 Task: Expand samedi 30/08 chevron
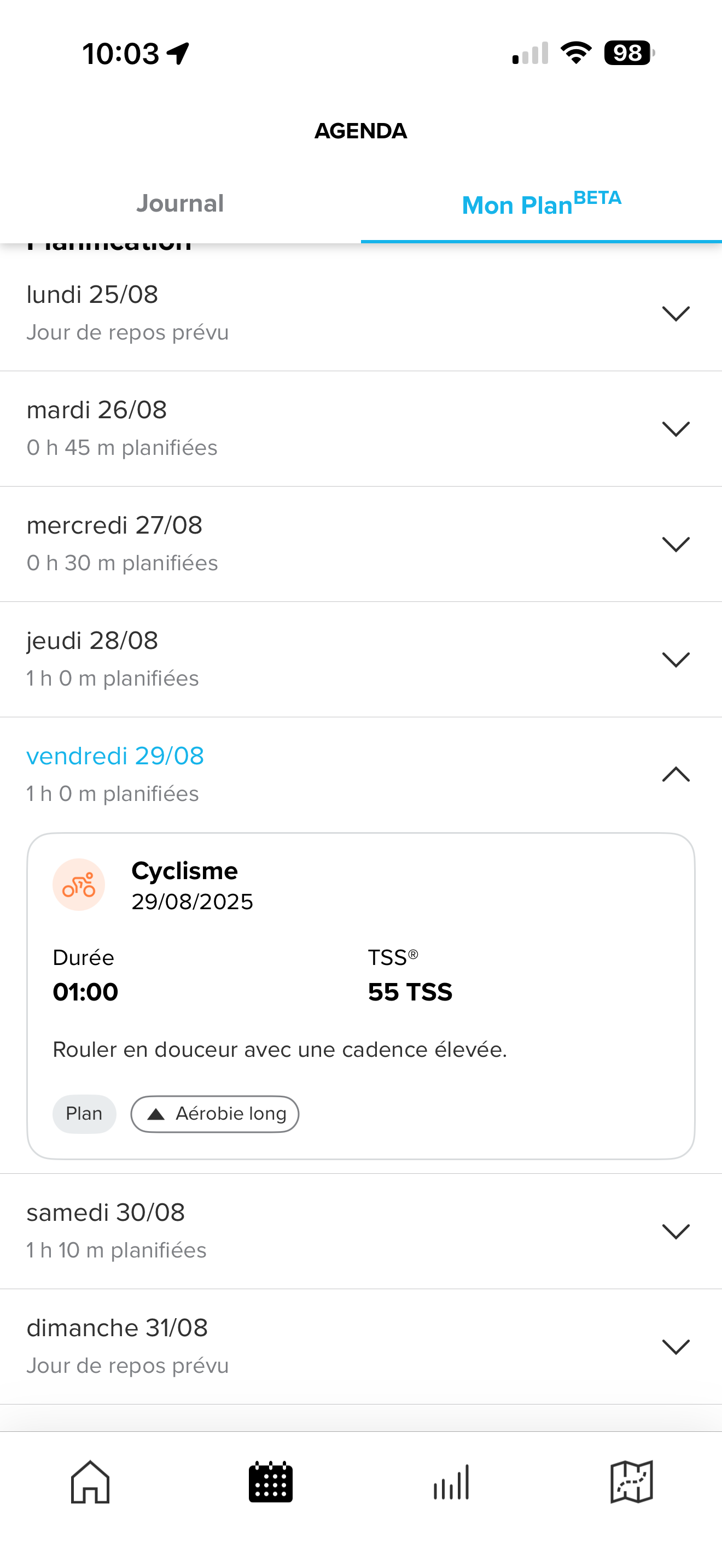point(676,1231)
